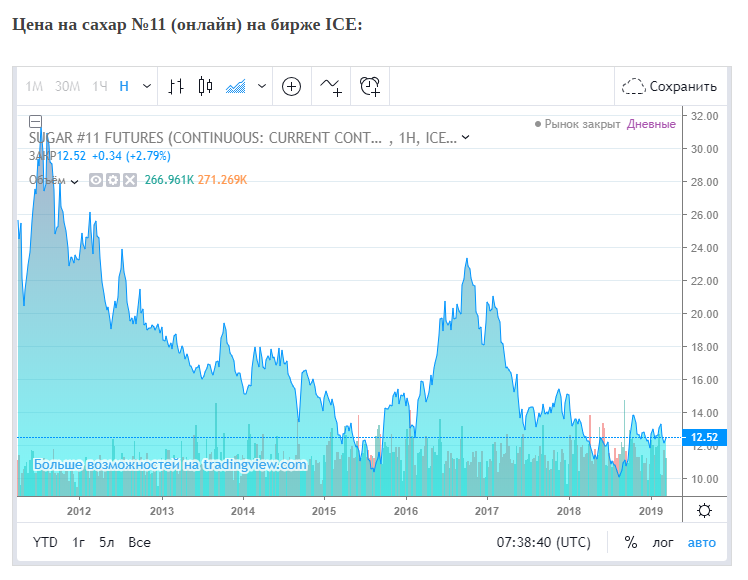Open the interval dropdown arrow
Viewport: 748px width, 580px height.
tap(147, 86)
